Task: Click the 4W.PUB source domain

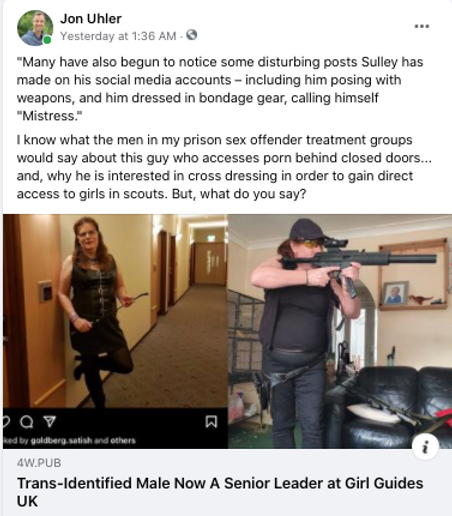Action: (x=39, y=463)
